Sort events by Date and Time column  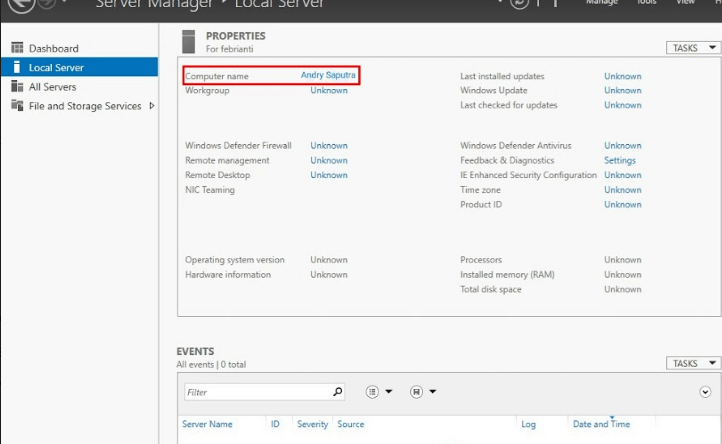click(x=600, y=424)
